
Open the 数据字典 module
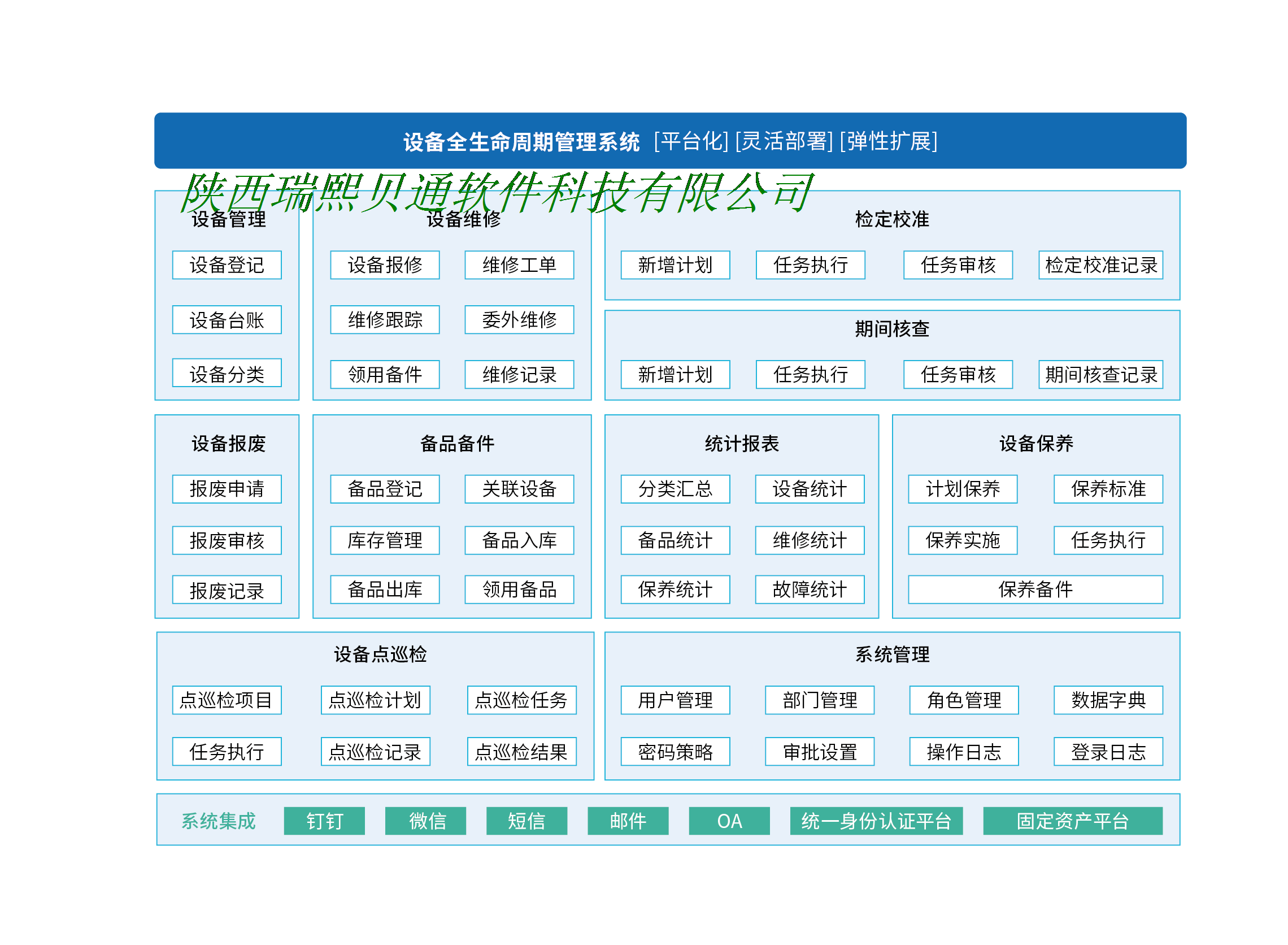1108,700
